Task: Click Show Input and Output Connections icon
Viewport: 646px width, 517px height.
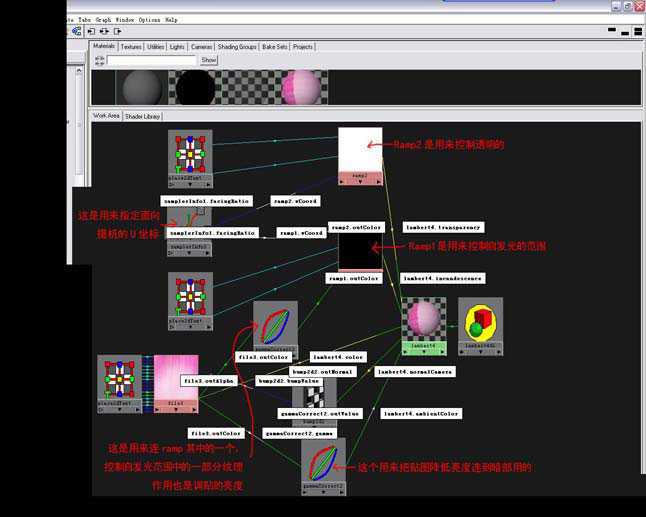Action: click(104, 31)
